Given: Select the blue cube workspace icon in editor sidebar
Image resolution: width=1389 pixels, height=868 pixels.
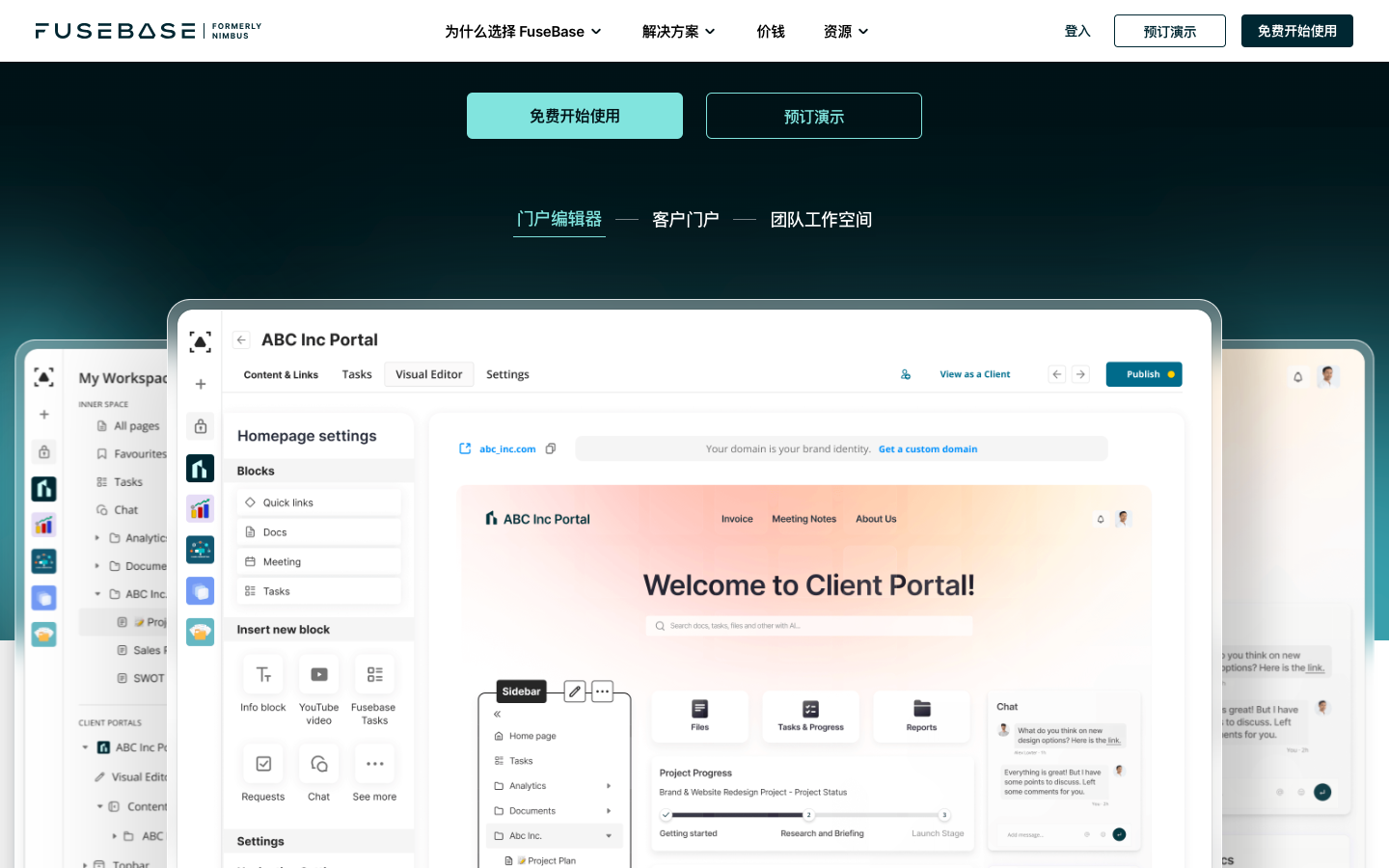Looking at the screenshot, I should (201, 590).
